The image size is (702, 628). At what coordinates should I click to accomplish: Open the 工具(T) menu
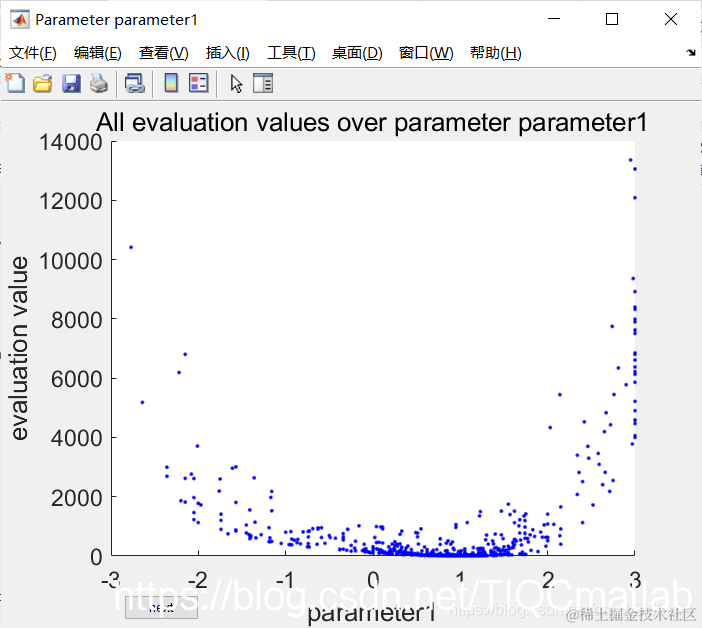[291, 53]
